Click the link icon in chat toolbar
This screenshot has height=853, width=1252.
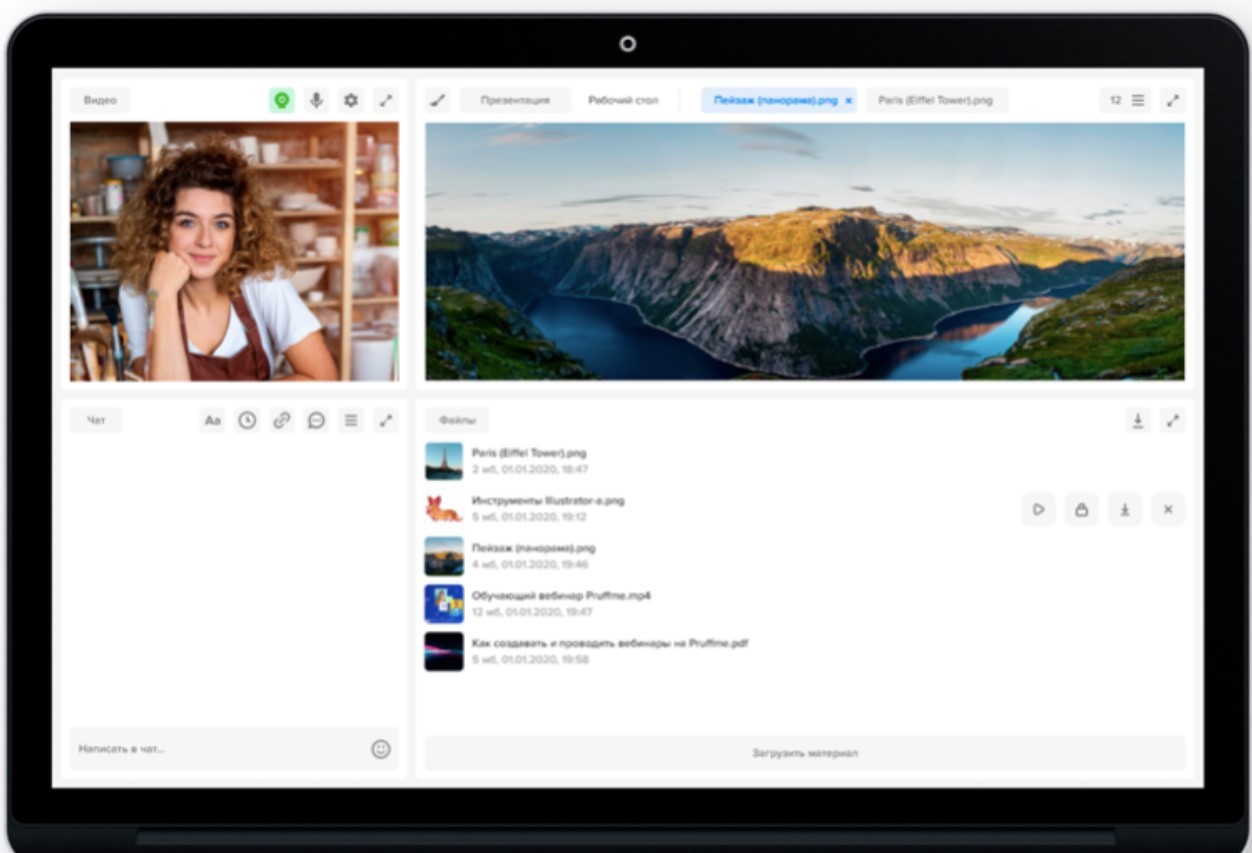tap(281, 421)
